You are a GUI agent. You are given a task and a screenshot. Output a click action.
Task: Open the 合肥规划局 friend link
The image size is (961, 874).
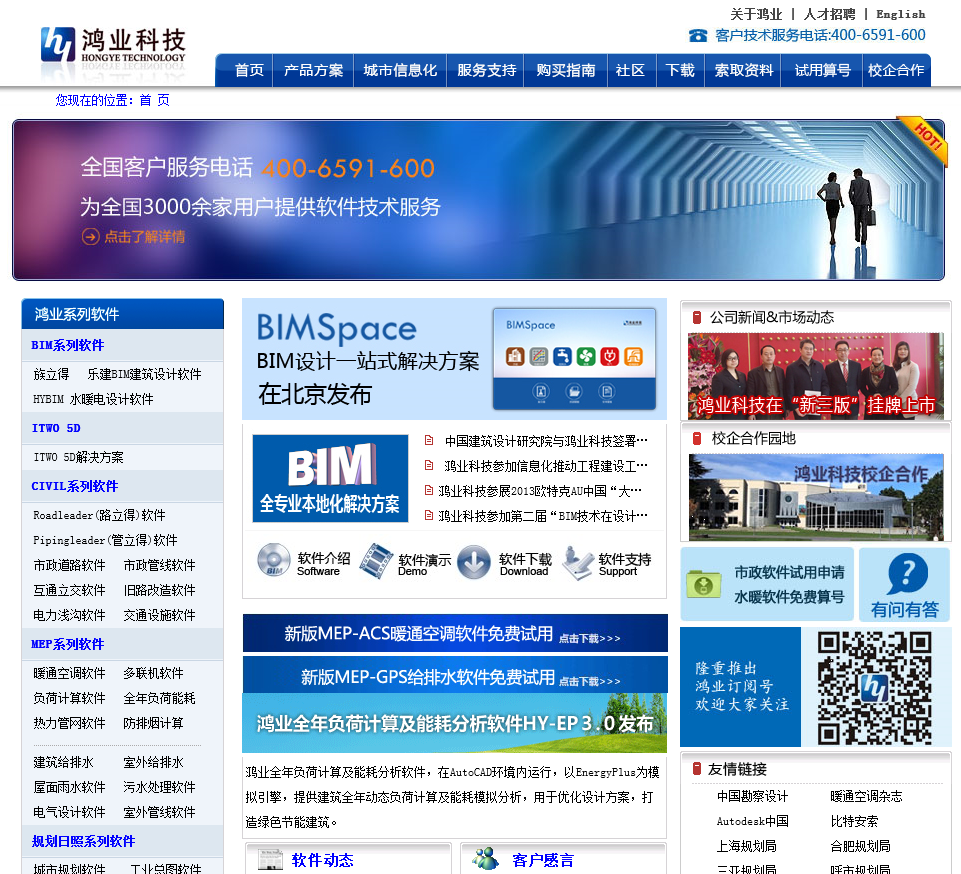click(860, 846)
